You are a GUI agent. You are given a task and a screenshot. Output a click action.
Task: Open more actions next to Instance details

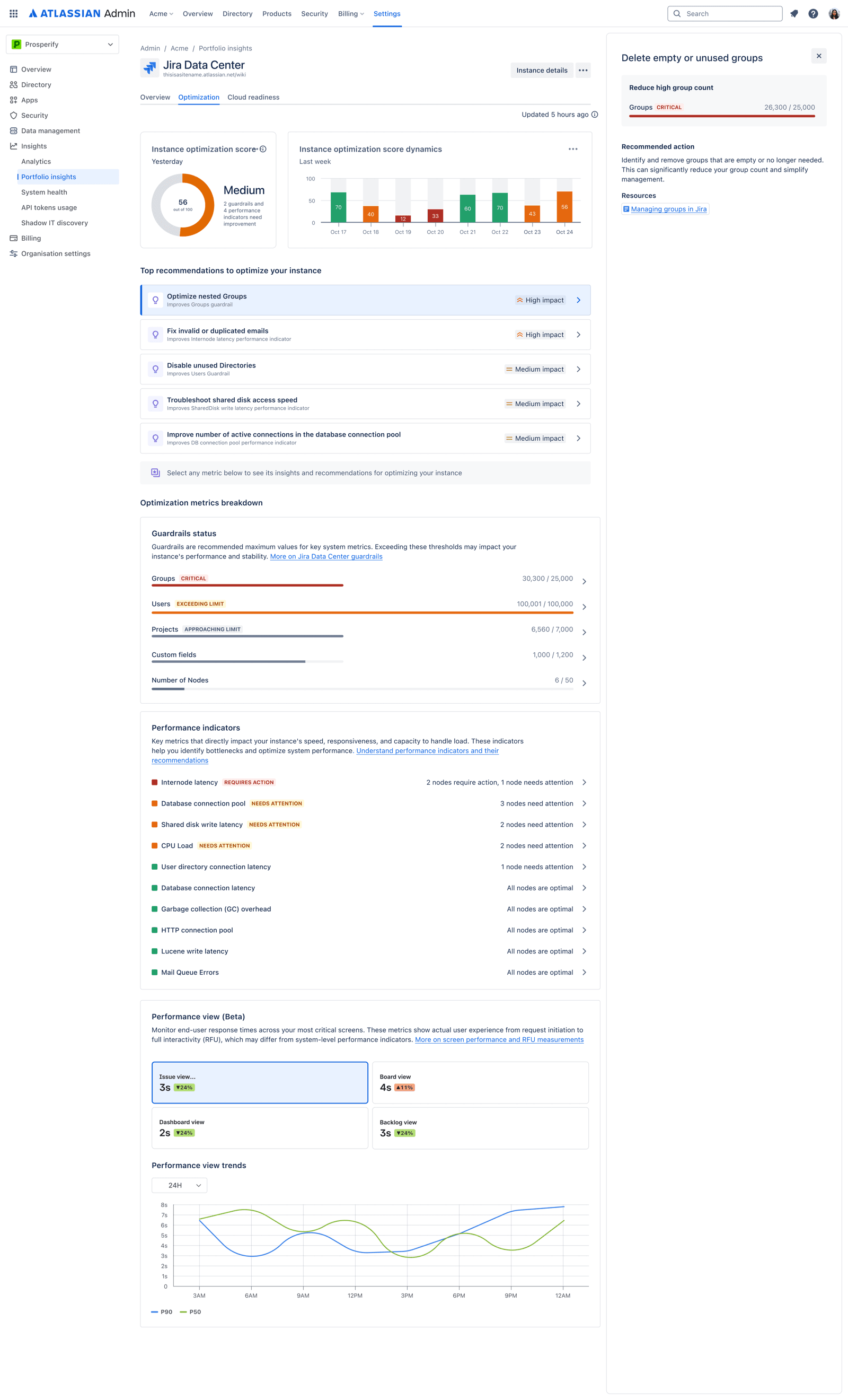[x=583, y=71]
